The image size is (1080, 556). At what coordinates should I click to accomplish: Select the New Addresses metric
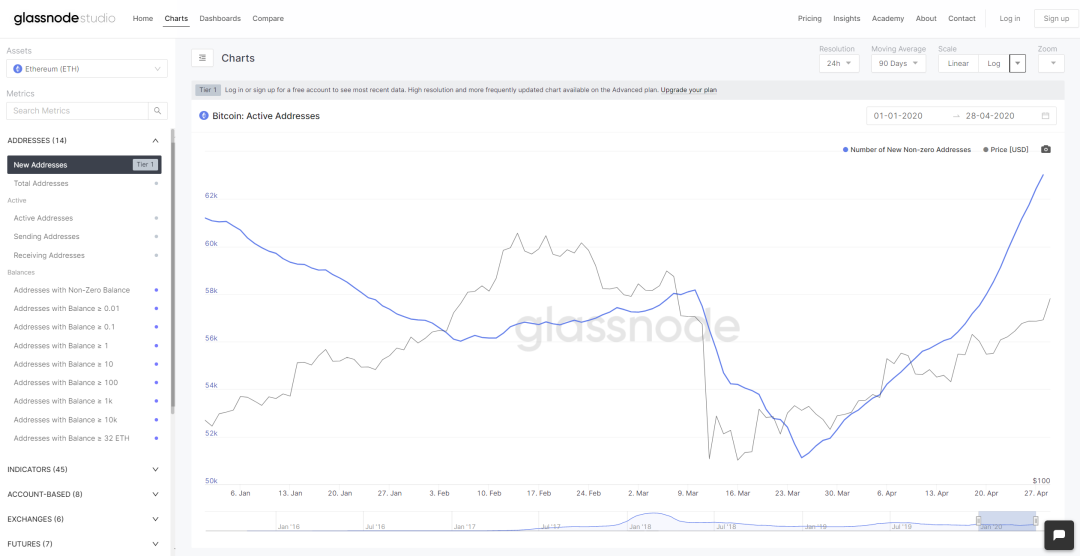pos(84,165)
